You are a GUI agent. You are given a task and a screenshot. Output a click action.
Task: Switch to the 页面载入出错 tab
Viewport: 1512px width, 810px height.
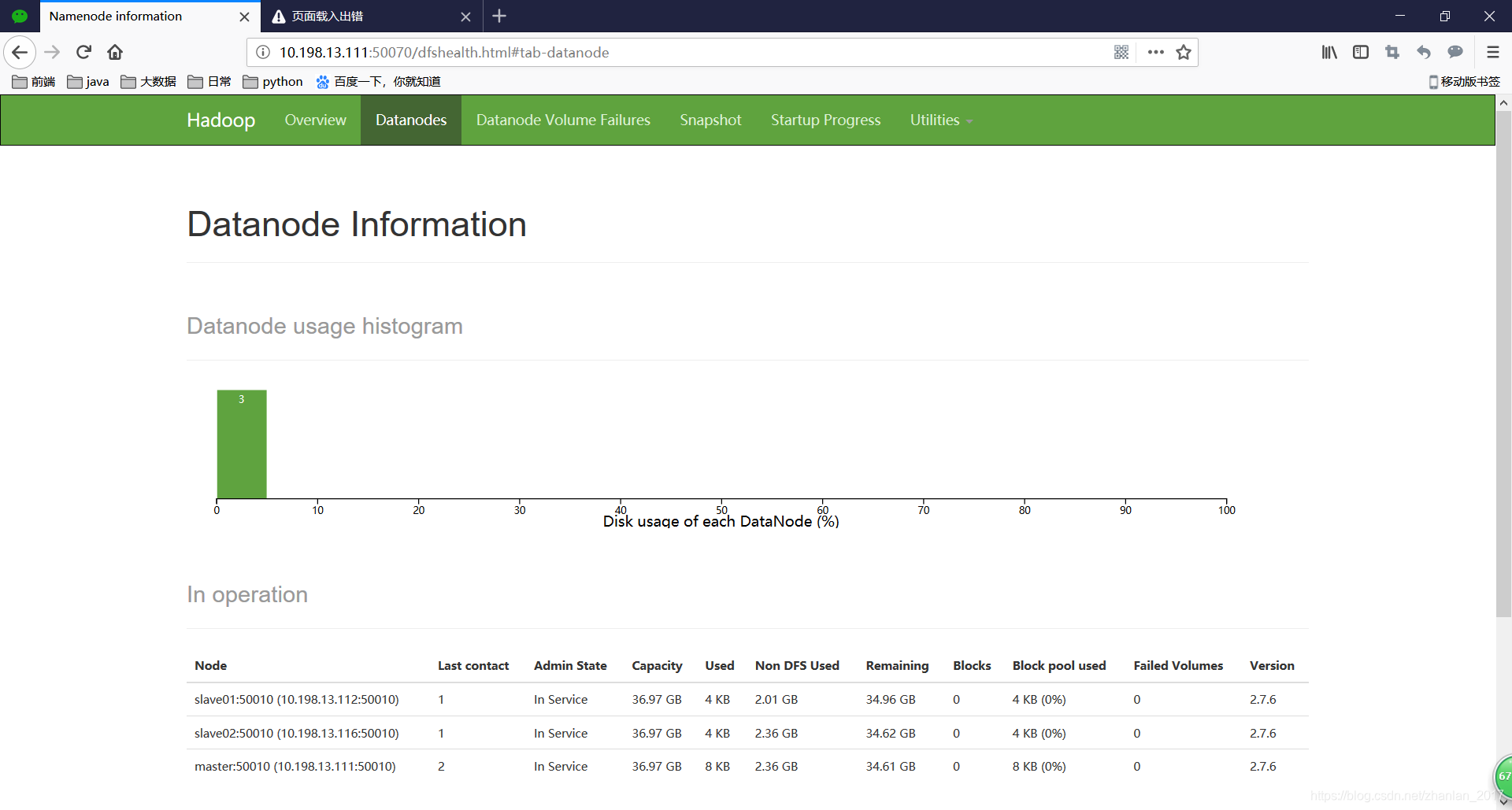click(x=370, y=17)
